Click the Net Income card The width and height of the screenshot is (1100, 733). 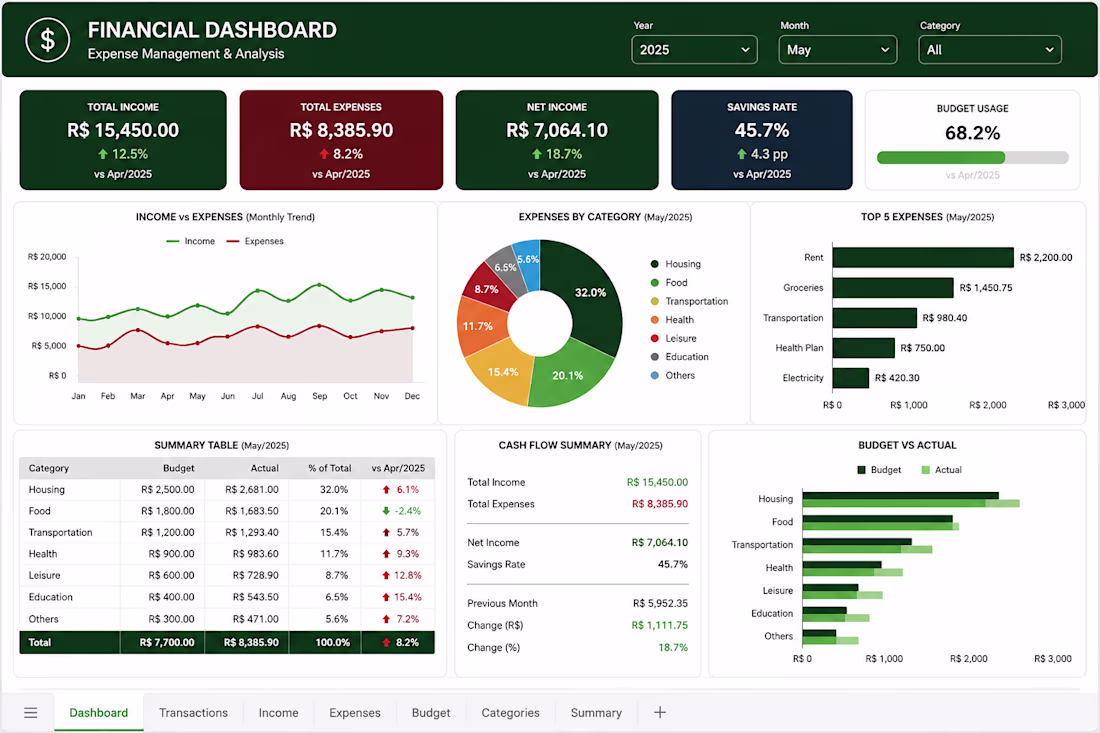pos(557,140)
